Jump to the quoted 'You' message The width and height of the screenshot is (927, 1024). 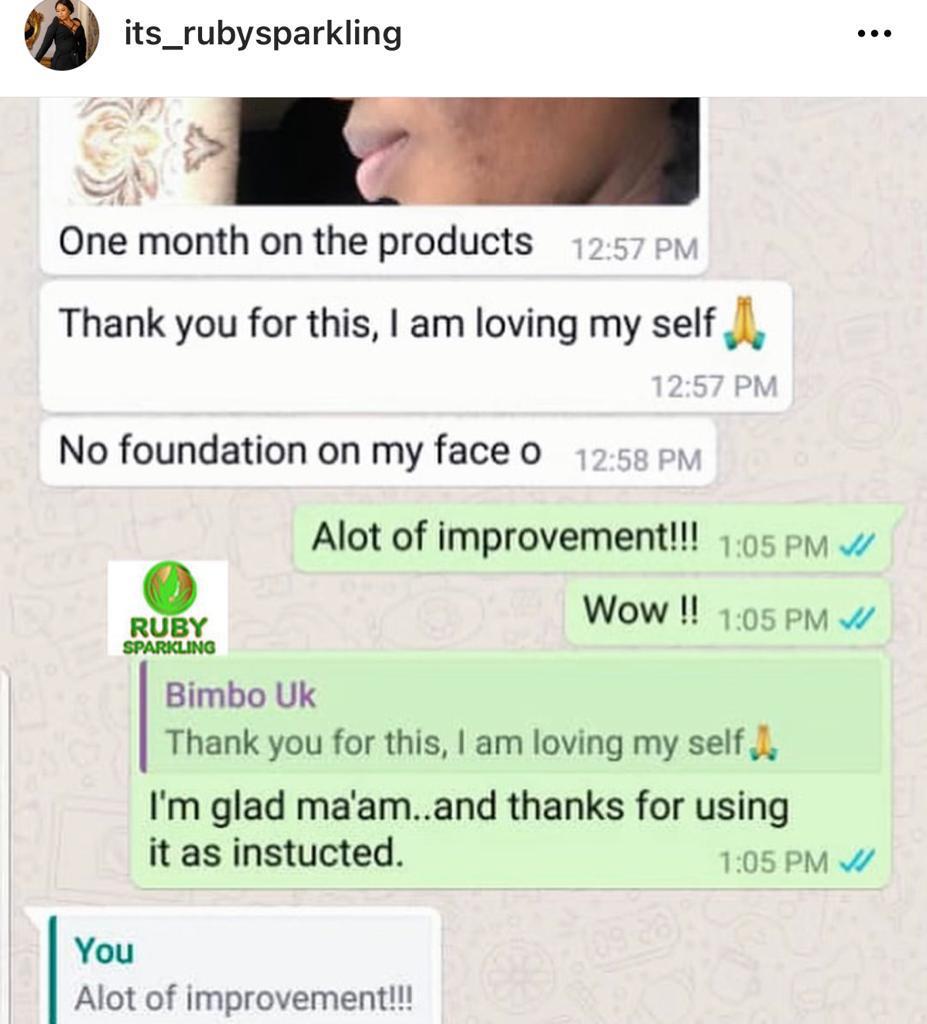pyautogui.click(x=243, y=970)
